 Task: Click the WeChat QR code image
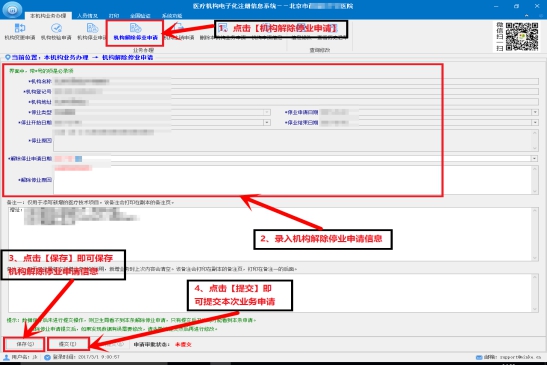(522, 37)
